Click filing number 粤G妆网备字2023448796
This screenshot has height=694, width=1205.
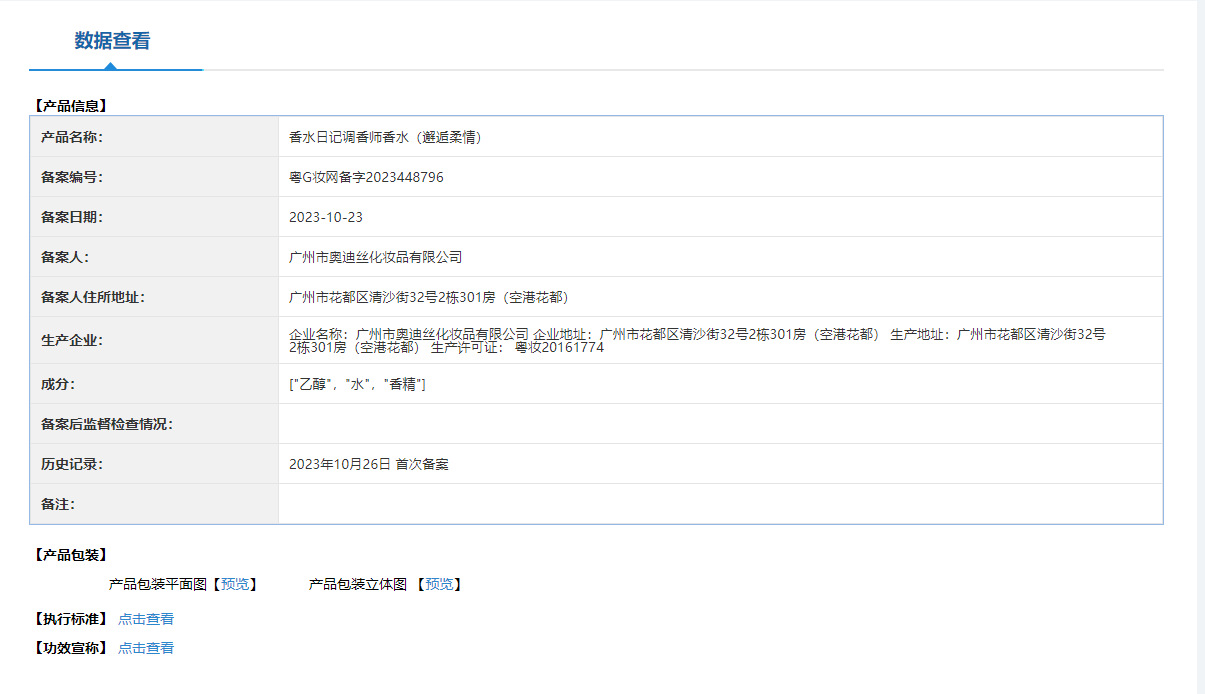366,177
